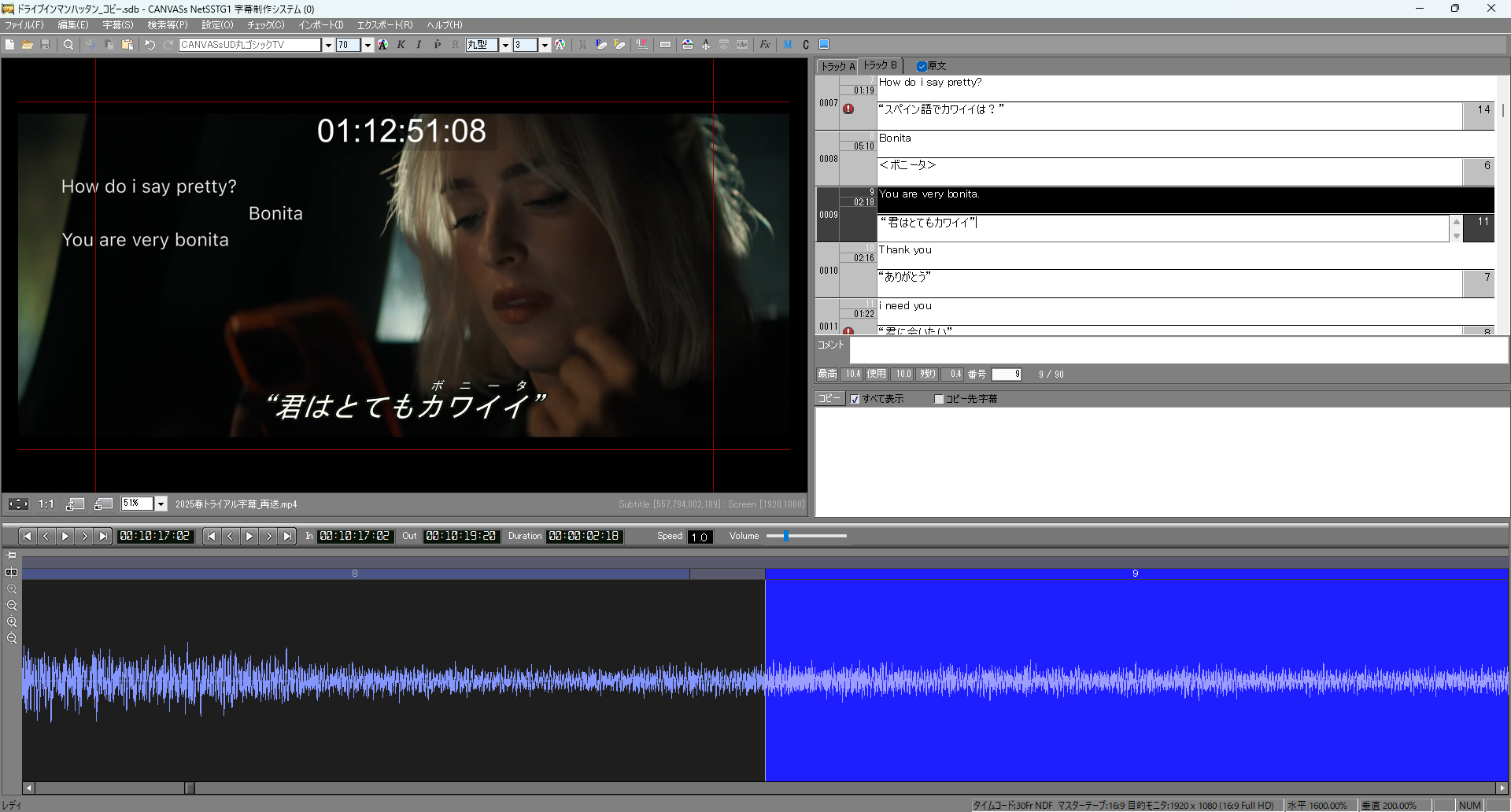
Task: Open the ファイル(F) menu
Action: click(x=24, y=25)
